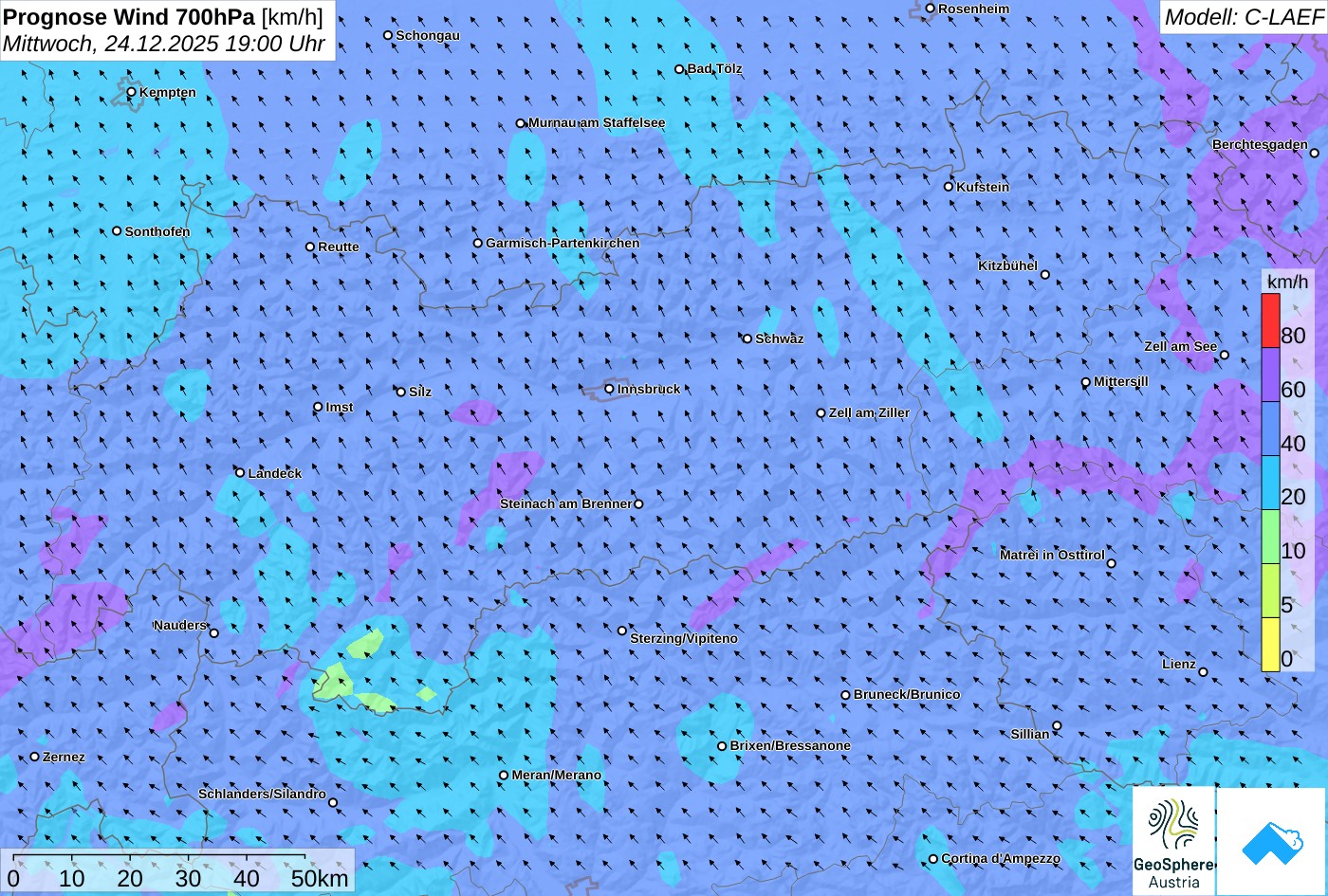Click the Lienz location marker
This screenshot has width=1328, height=896.
tap(1203, 672)
